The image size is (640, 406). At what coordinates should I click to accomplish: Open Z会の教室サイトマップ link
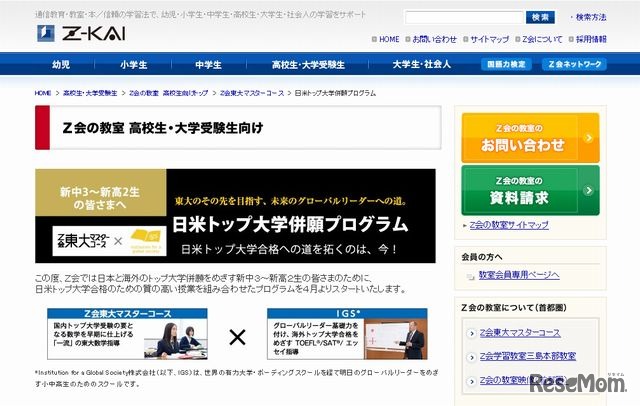click(509, 225)
